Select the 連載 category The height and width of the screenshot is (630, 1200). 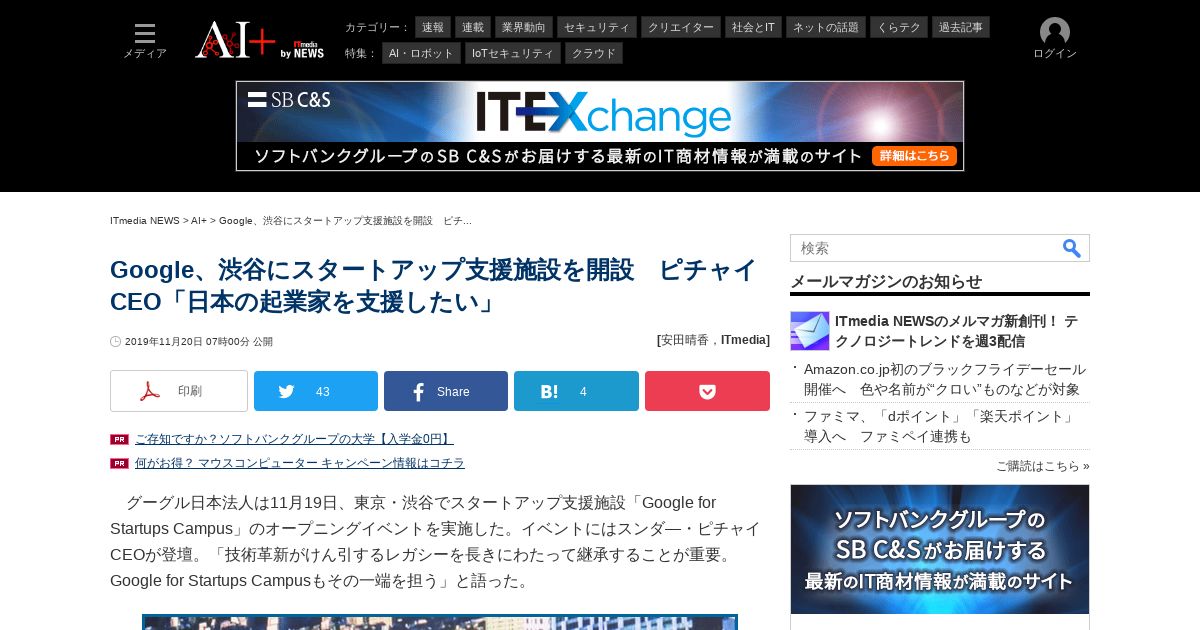point(473,27)
